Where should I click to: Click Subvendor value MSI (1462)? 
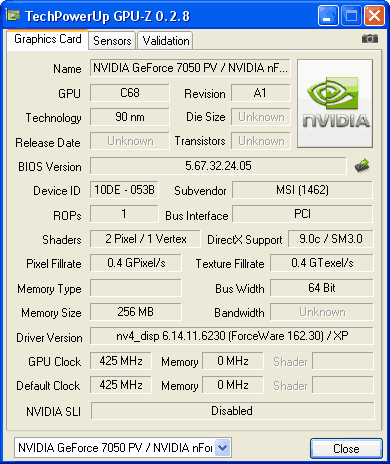click(302, 190)
